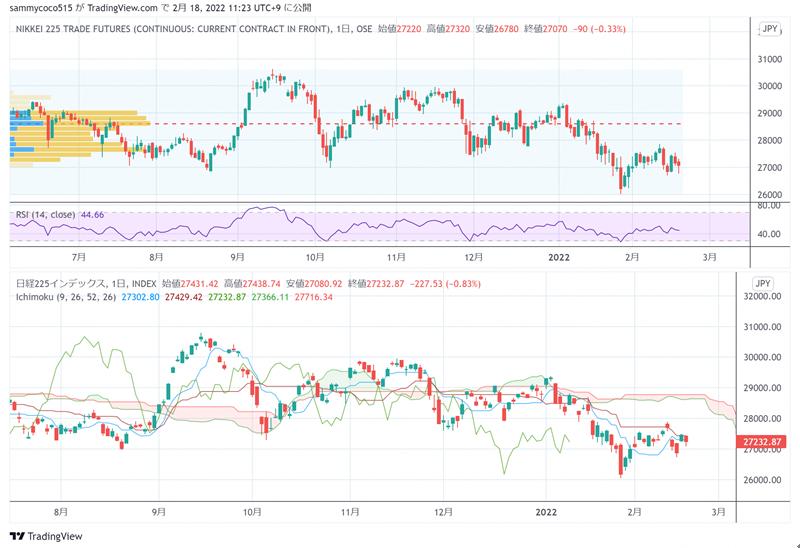
Task: Click the 9月 label on the upper time axis
Action: pyautogui.click(x=237, y=257)
